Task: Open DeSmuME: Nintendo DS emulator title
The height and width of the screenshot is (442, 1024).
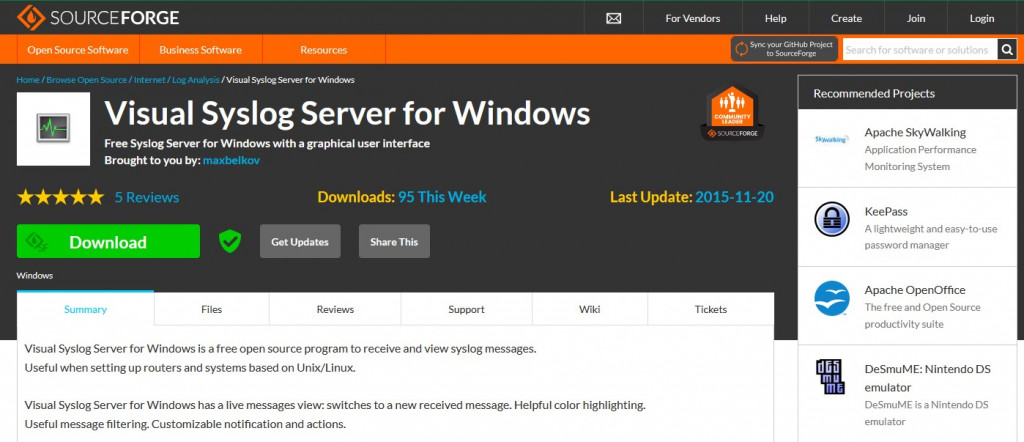Action: pyautogui.click(x=927, y=378)
